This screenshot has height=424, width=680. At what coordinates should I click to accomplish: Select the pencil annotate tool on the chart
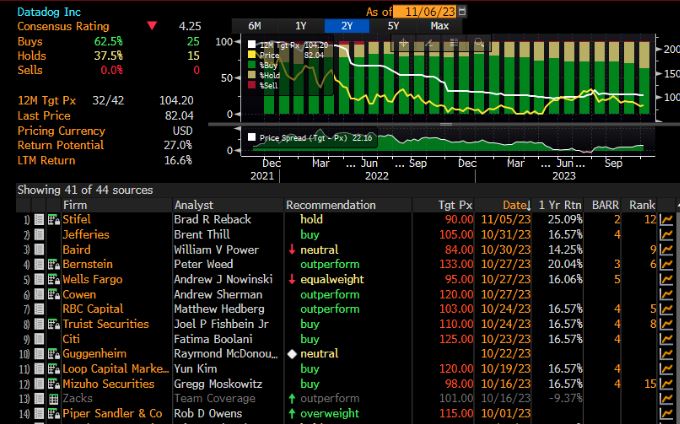coord(428,42)
